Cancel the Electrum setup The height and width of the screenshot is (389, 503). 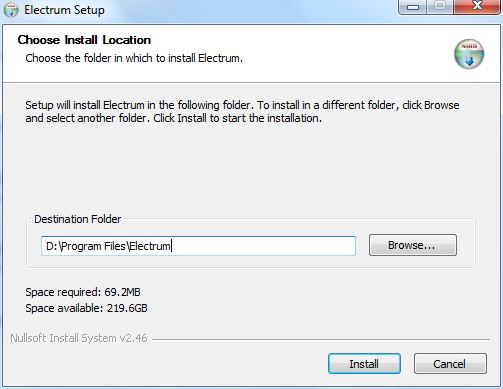click(450, 364)
